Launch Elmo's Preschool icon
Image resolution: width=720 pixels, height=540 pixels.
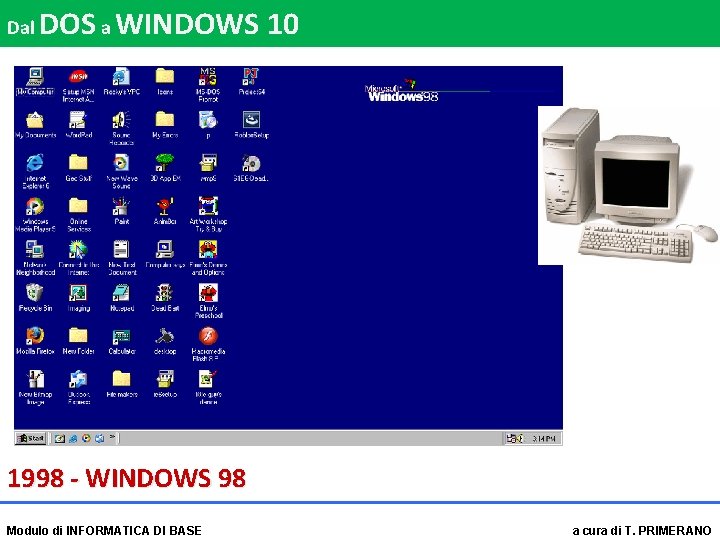208,301
